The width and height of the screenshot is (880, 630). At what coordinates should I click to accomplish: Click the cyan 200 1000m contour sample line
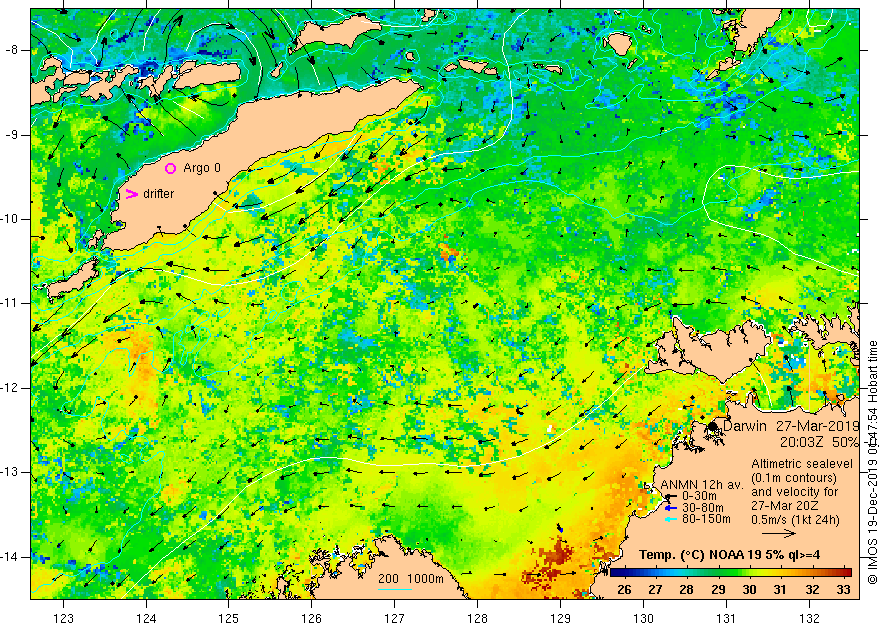click(395, 589)
